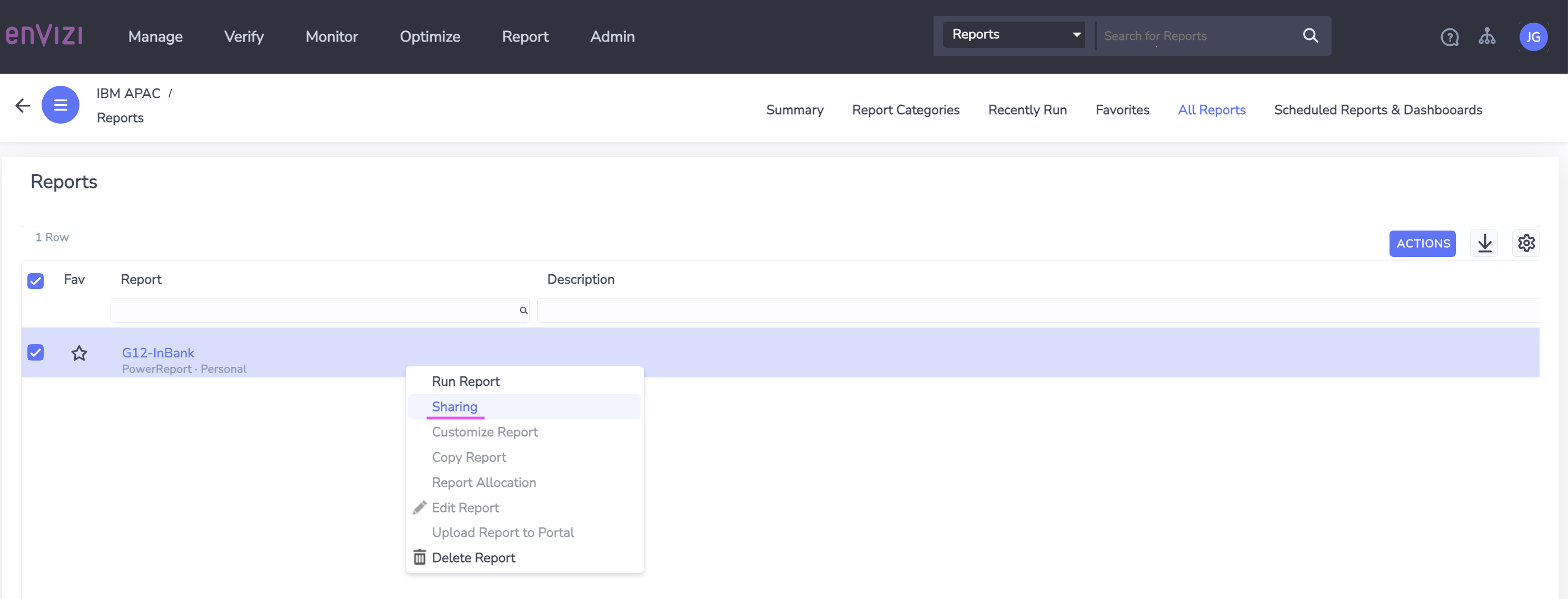1568x599 pixels.
Task: Open the Report top navigation menu
Action: click(525, 36)
